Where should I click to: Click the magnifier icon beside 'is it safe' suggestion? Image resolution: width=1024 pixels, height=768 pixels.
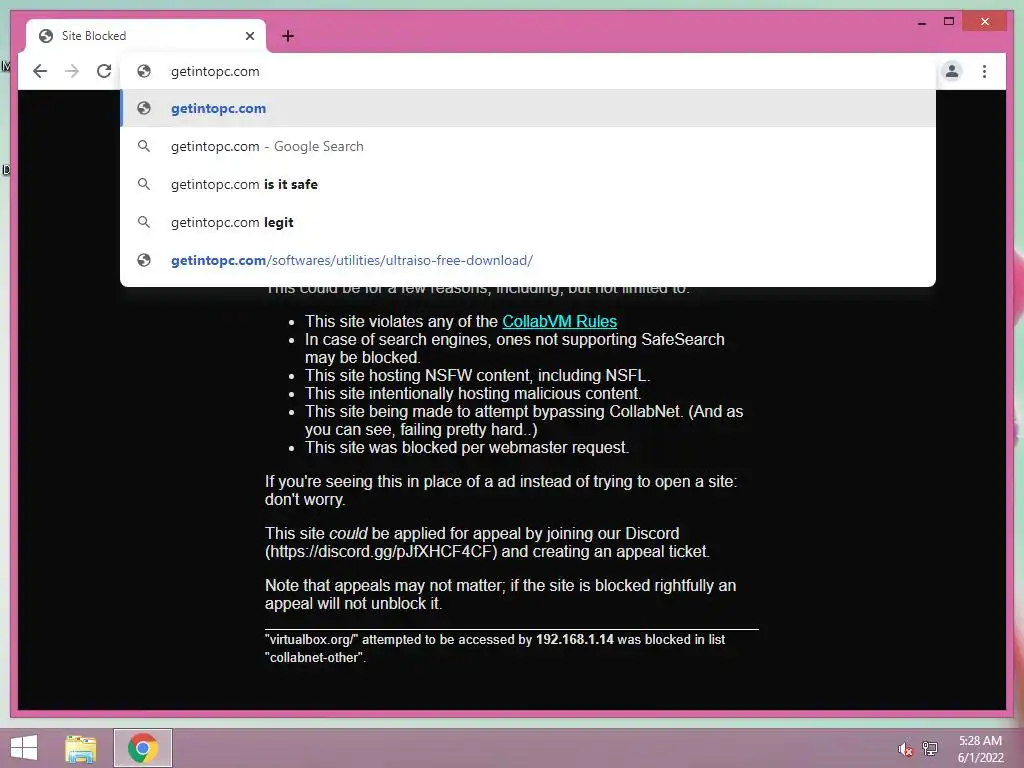pos(144,184)
